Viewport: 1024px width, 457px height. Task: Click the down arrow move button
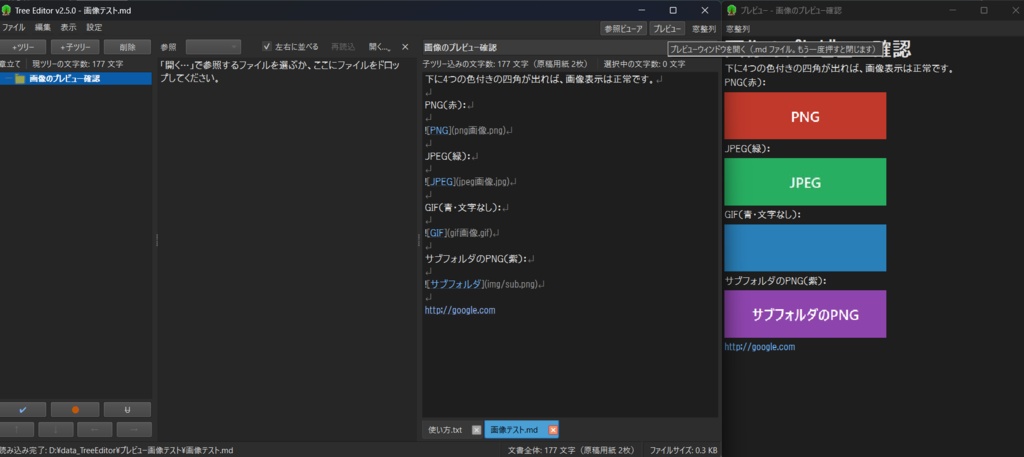[56, 430]
